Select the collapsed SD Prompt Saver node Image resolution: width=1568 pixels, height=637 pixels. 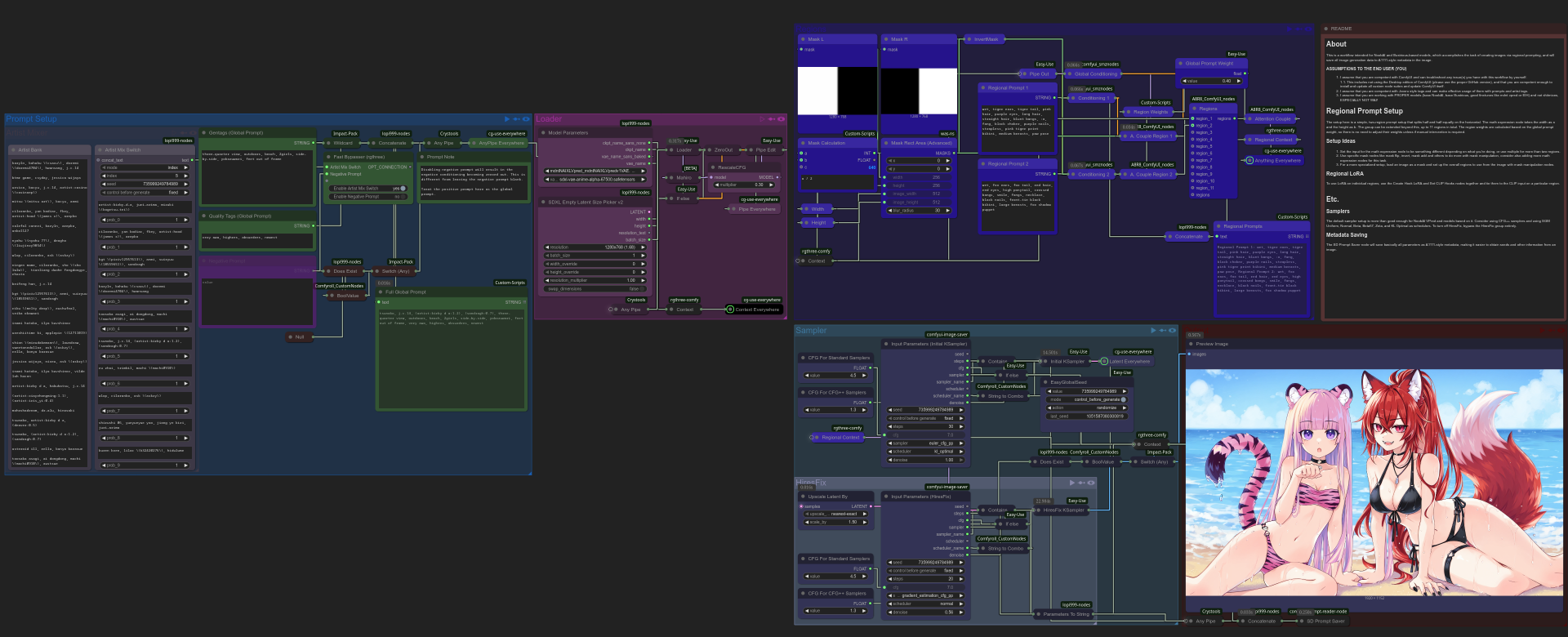pos(1321,621)
